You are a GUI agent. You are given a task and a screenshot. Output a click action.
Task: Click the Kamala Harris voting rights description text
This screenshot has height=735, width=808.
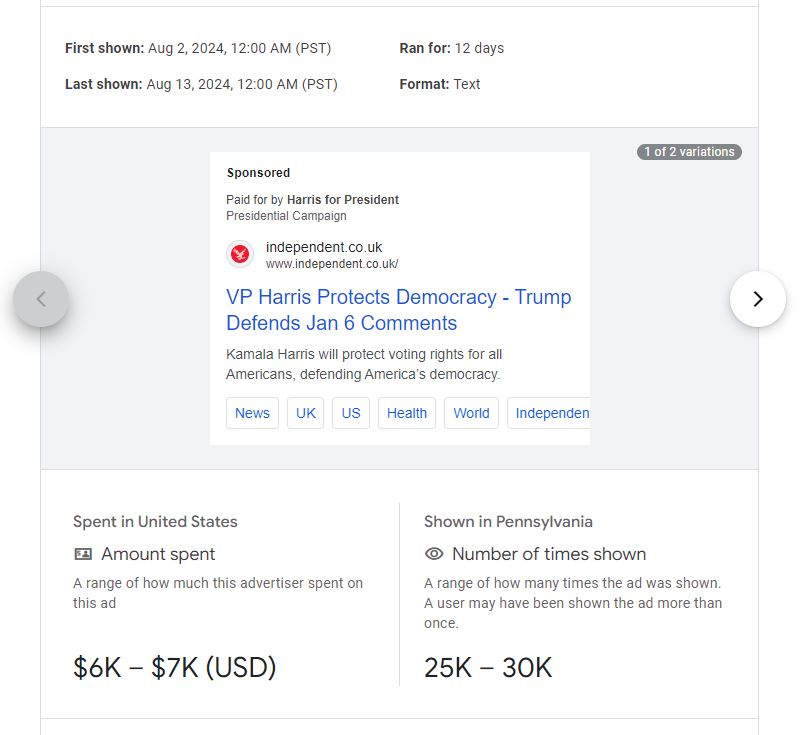tap(364, 364)
